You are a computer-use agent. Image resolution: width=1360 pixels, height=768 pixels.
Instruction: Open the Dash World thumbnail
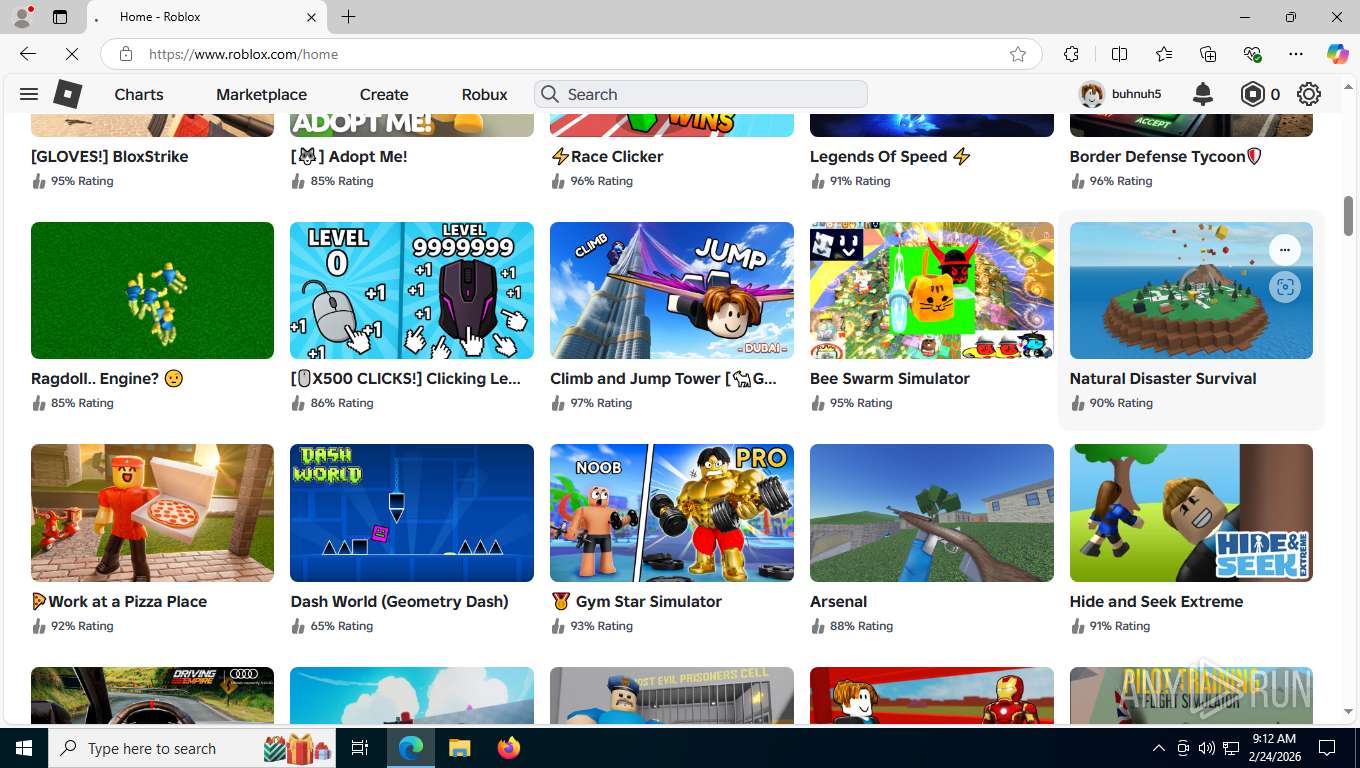(x=412, y=513)
